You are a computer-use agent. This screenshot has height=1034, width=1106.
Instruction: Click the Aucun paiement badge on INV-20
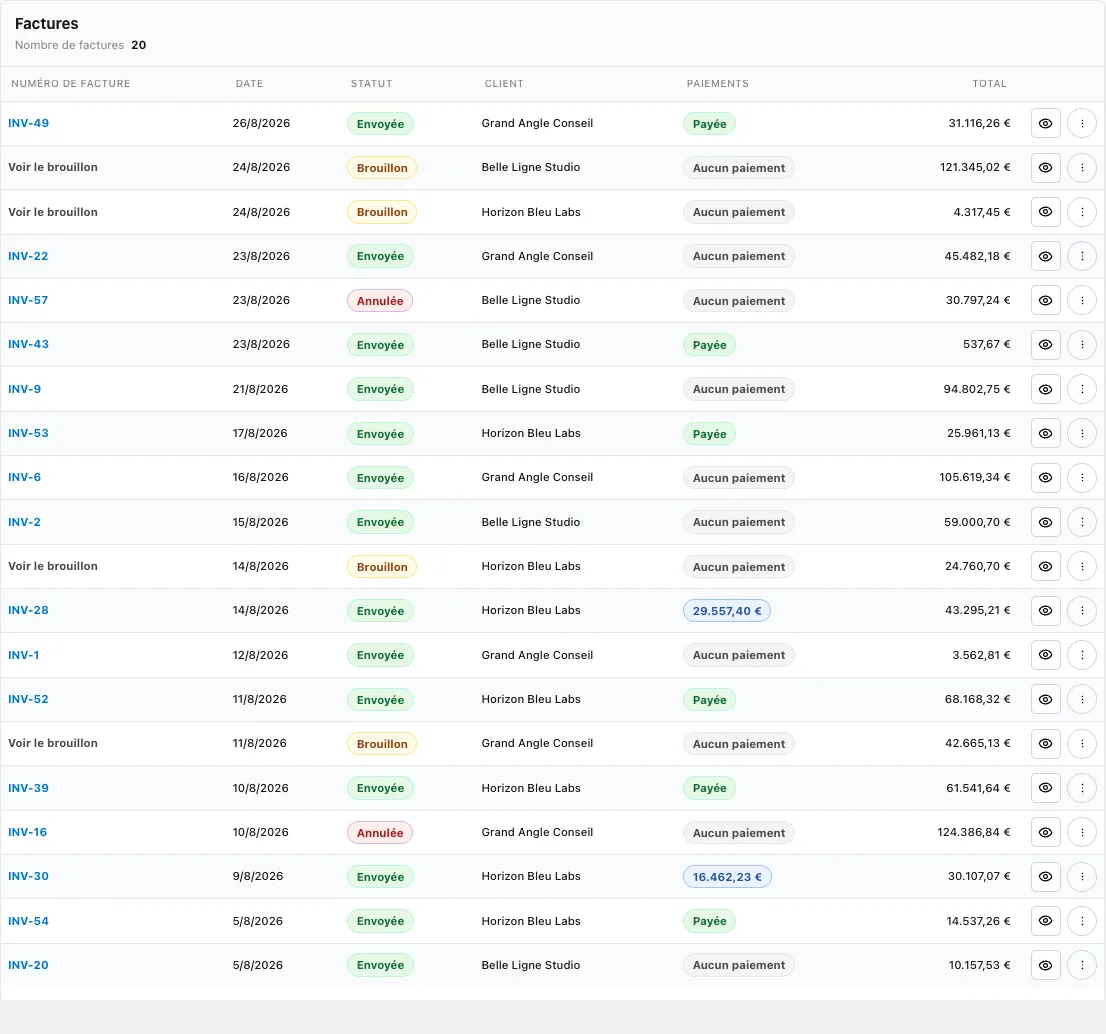tap(739, 966)
